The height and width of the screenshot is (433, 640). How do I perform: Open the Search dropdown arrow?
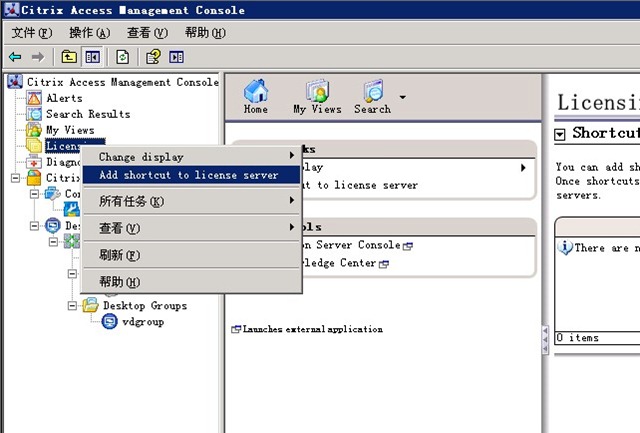(x=402, y=97)
